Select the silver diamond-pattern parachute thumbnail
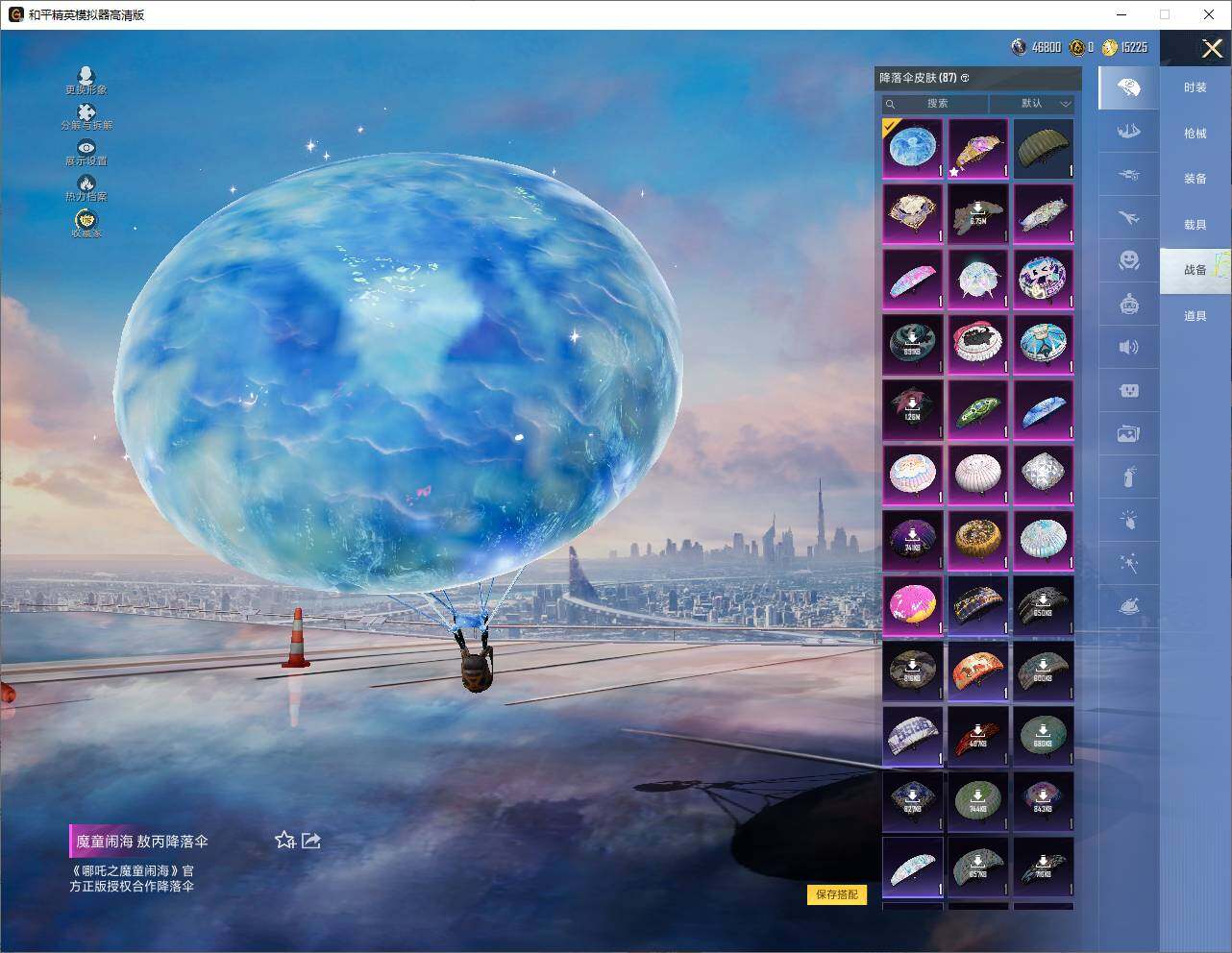Image resolution: width=1232 pixels, height=953 pixels. tap(1044, 476)
